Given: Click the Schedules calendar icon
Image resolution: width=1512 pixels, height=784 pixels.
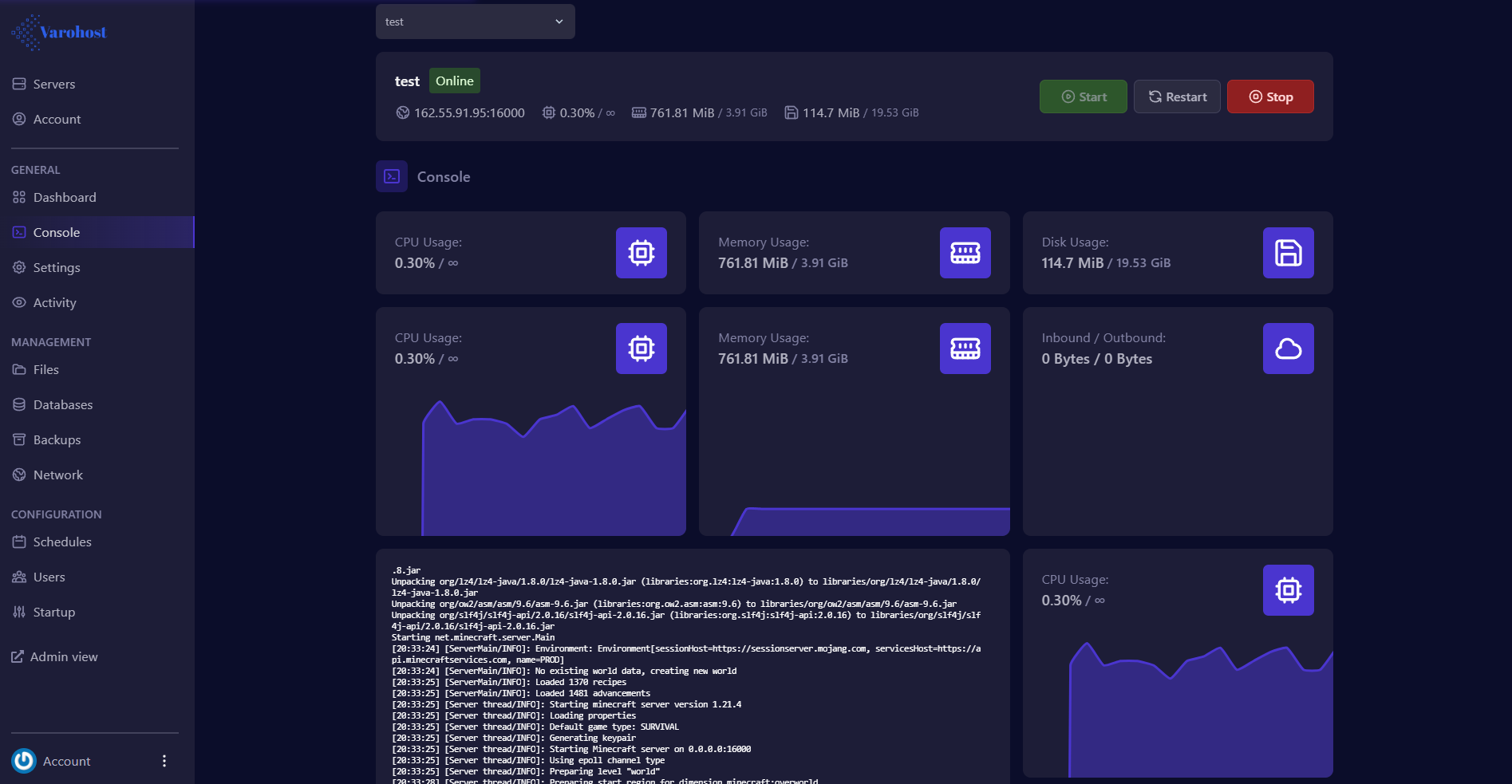Looking at the screenshot, I should tap(19, 542).
